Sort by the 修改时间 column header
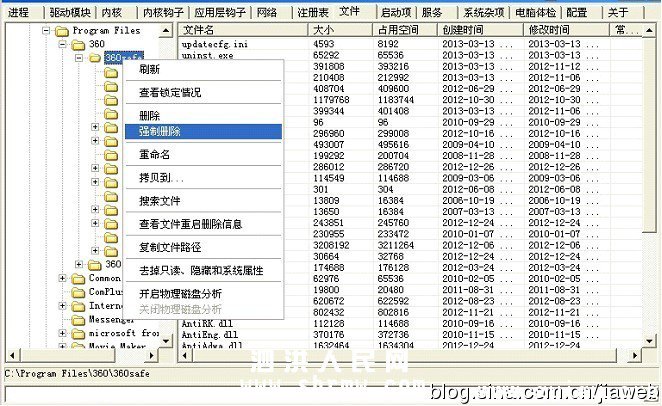The height and width of the screenshot is (406, 662). pyautogui.click(x=567, y=30)
